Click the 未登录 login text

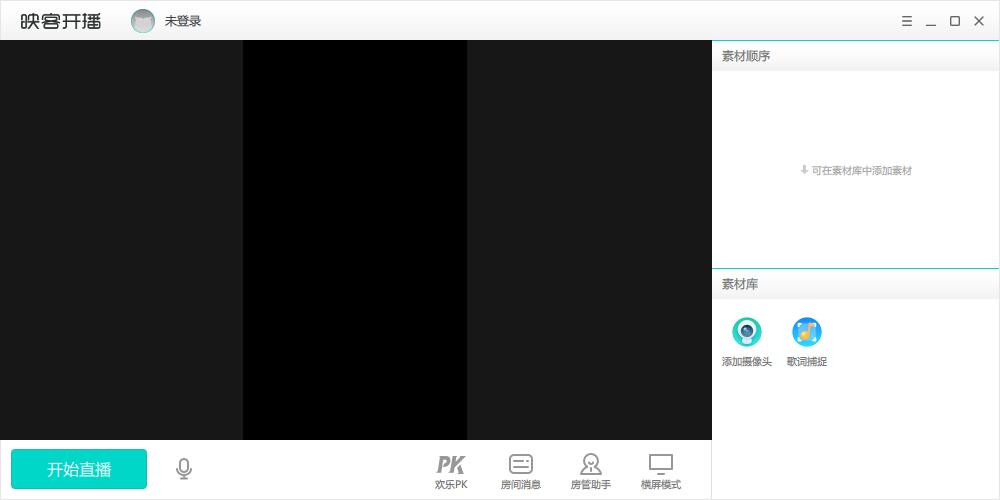[183, 21]
